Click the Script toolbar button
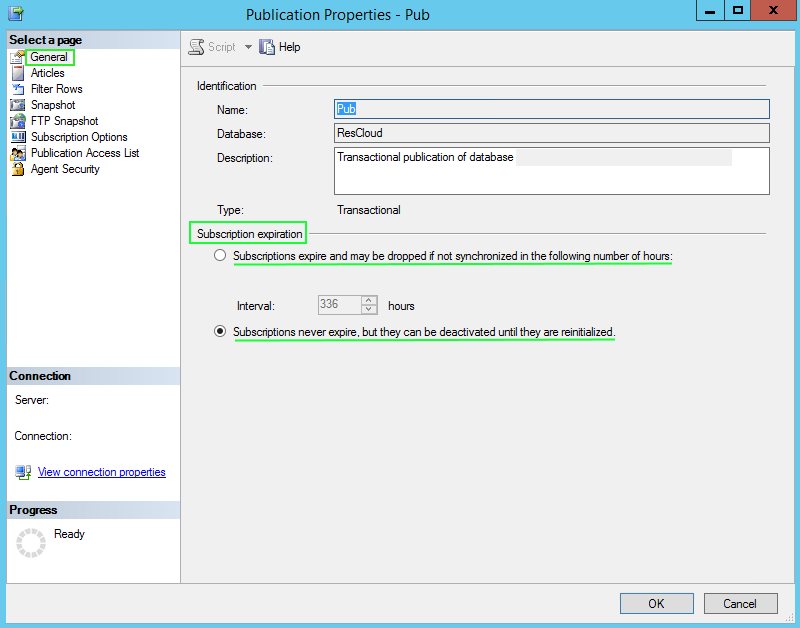 tap(212, 47)
